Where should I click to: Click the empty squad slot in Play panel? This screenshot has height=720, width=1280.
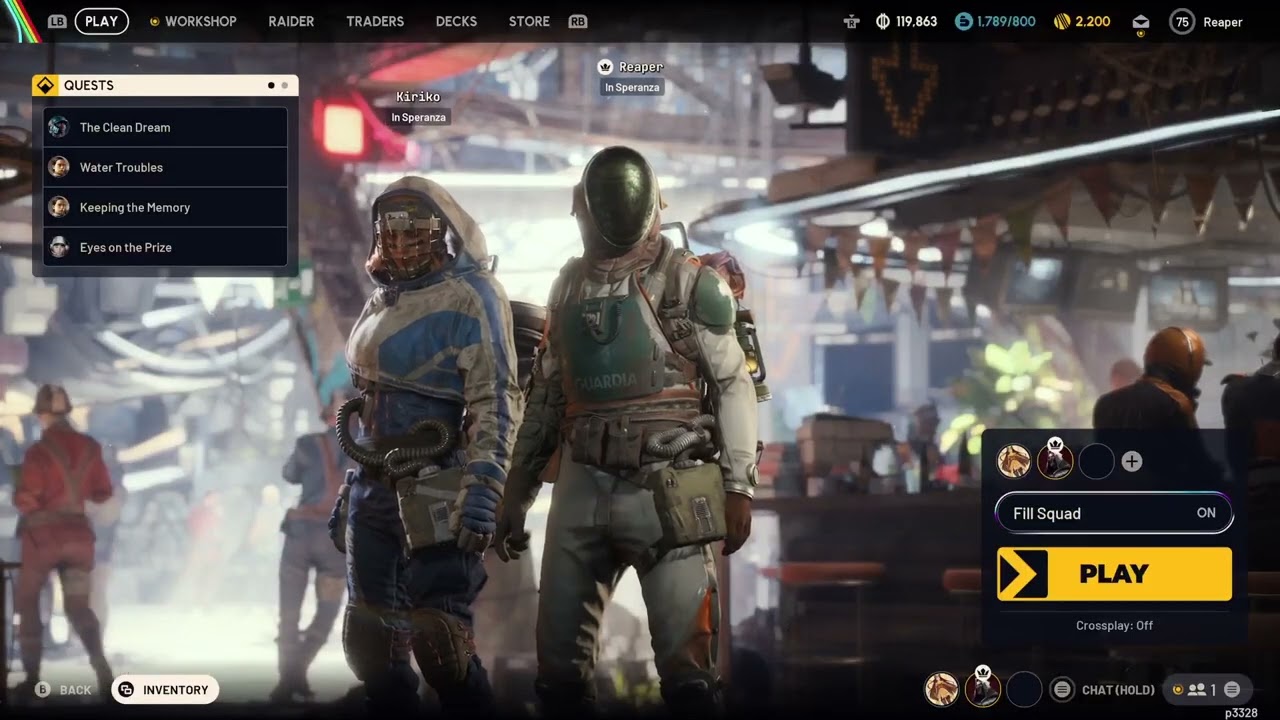(x=1096, y=461)
